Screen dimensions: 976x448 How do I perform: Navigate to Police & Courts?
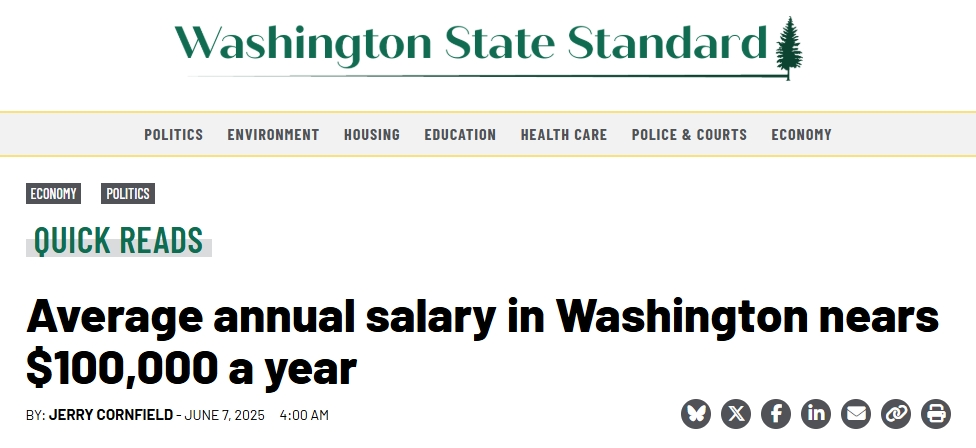689,134
